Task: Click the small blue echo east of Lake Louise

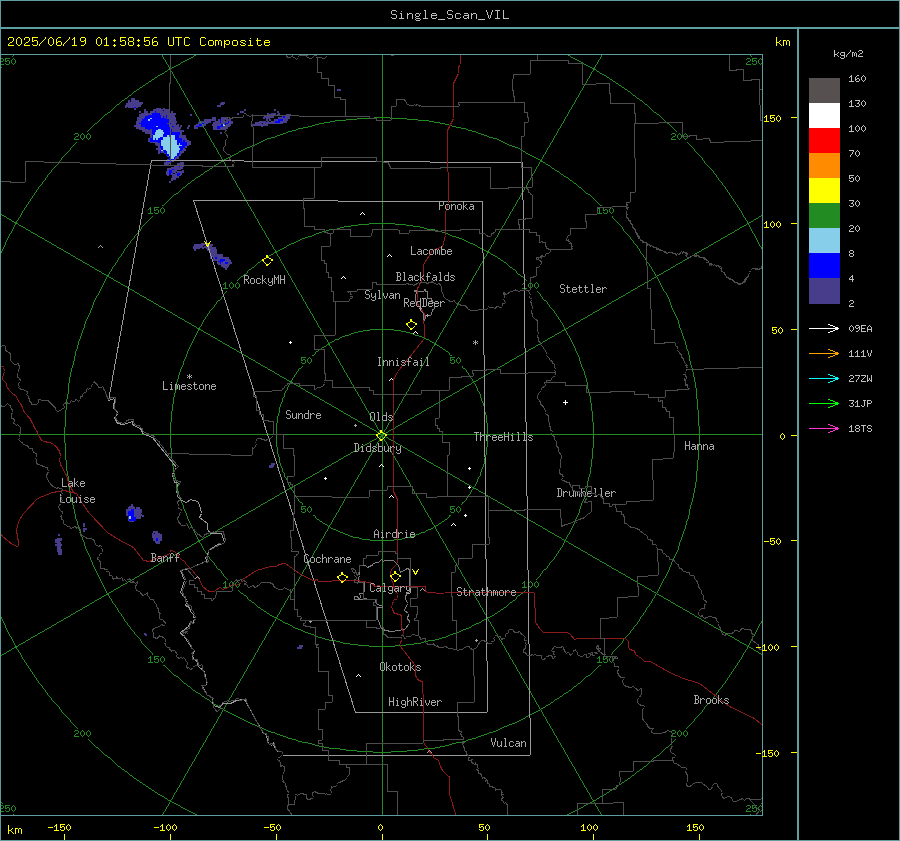Action: pos(134,513)
